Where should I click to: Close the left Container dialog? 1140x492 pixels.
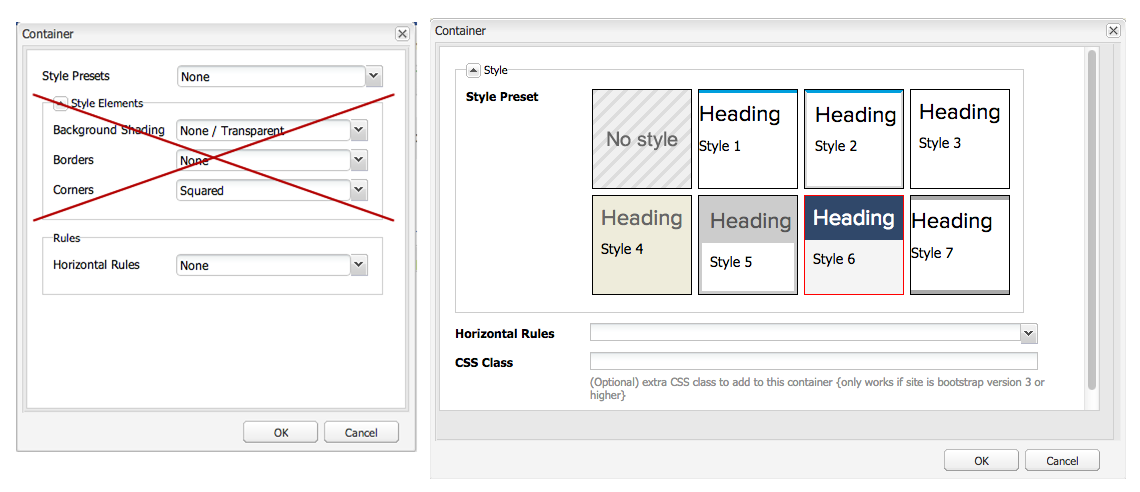coord(402,33)
